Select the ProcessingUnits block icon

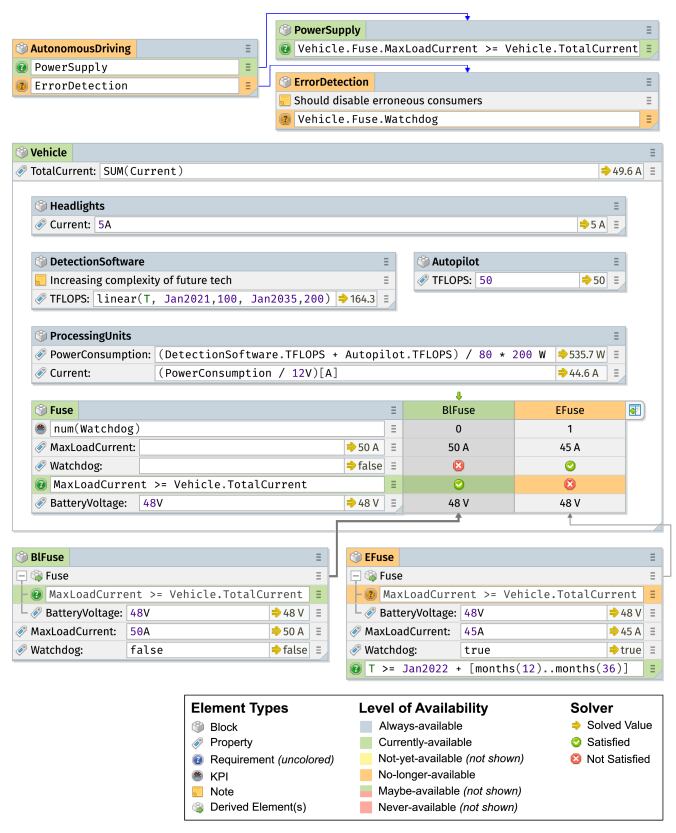point(40,336)
